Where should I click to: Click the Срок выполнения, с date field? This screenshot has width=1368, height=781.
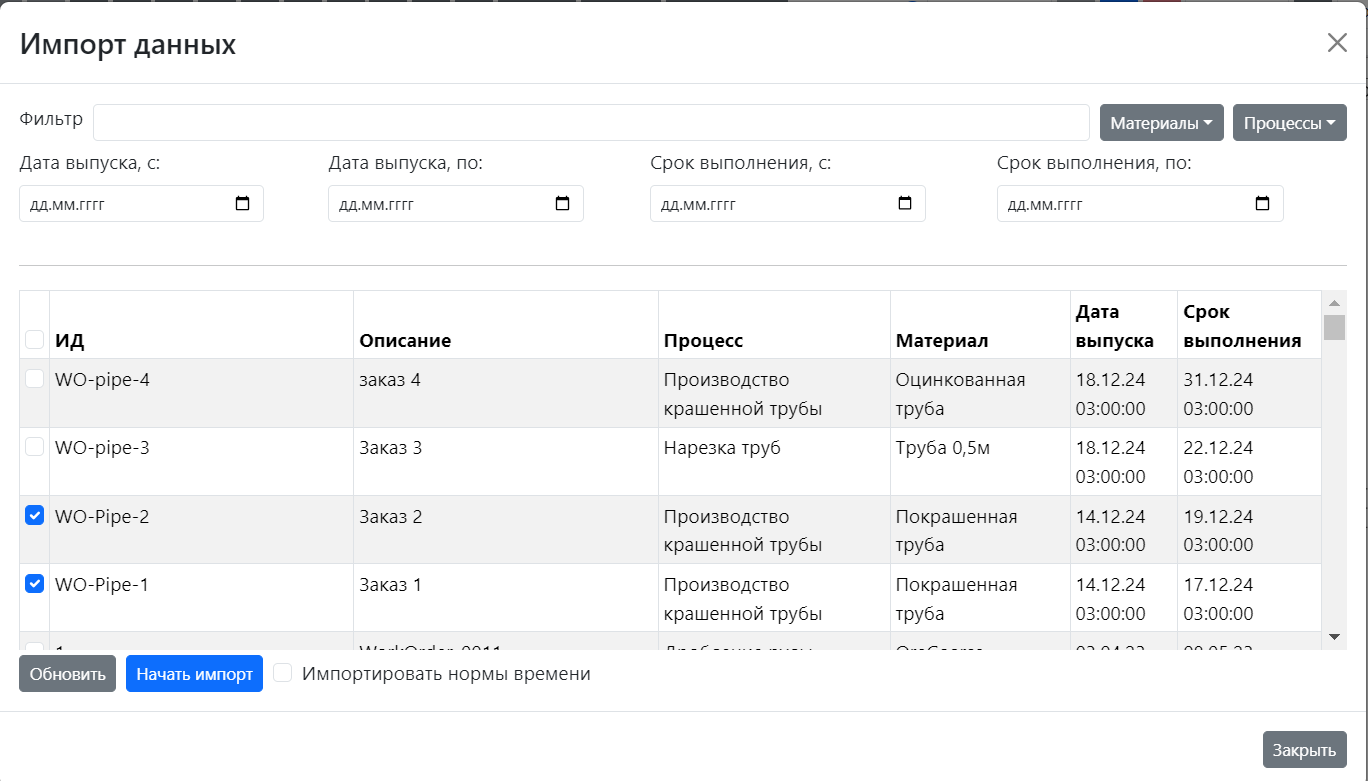tap(788, 204)
